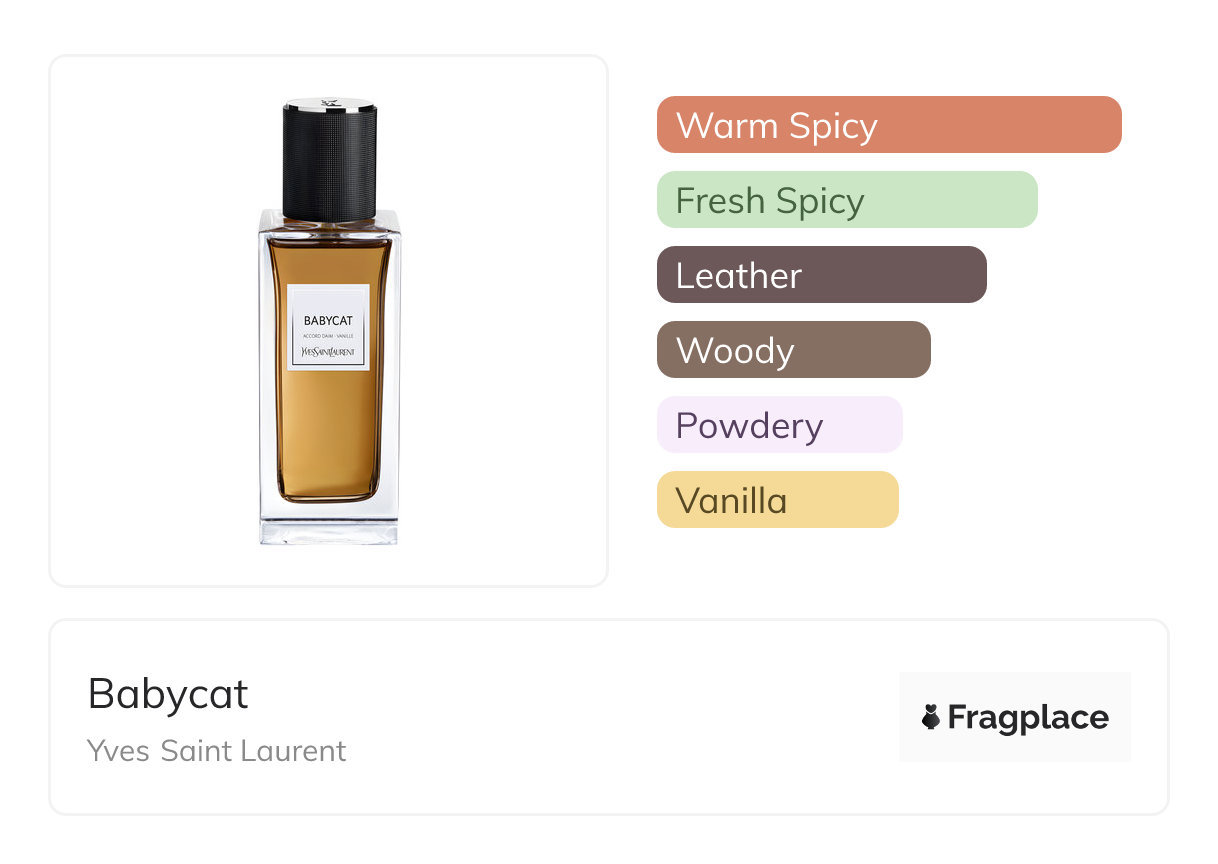Click the 'Leather' text label
The image size is (1218, 864).
(739, 276)
